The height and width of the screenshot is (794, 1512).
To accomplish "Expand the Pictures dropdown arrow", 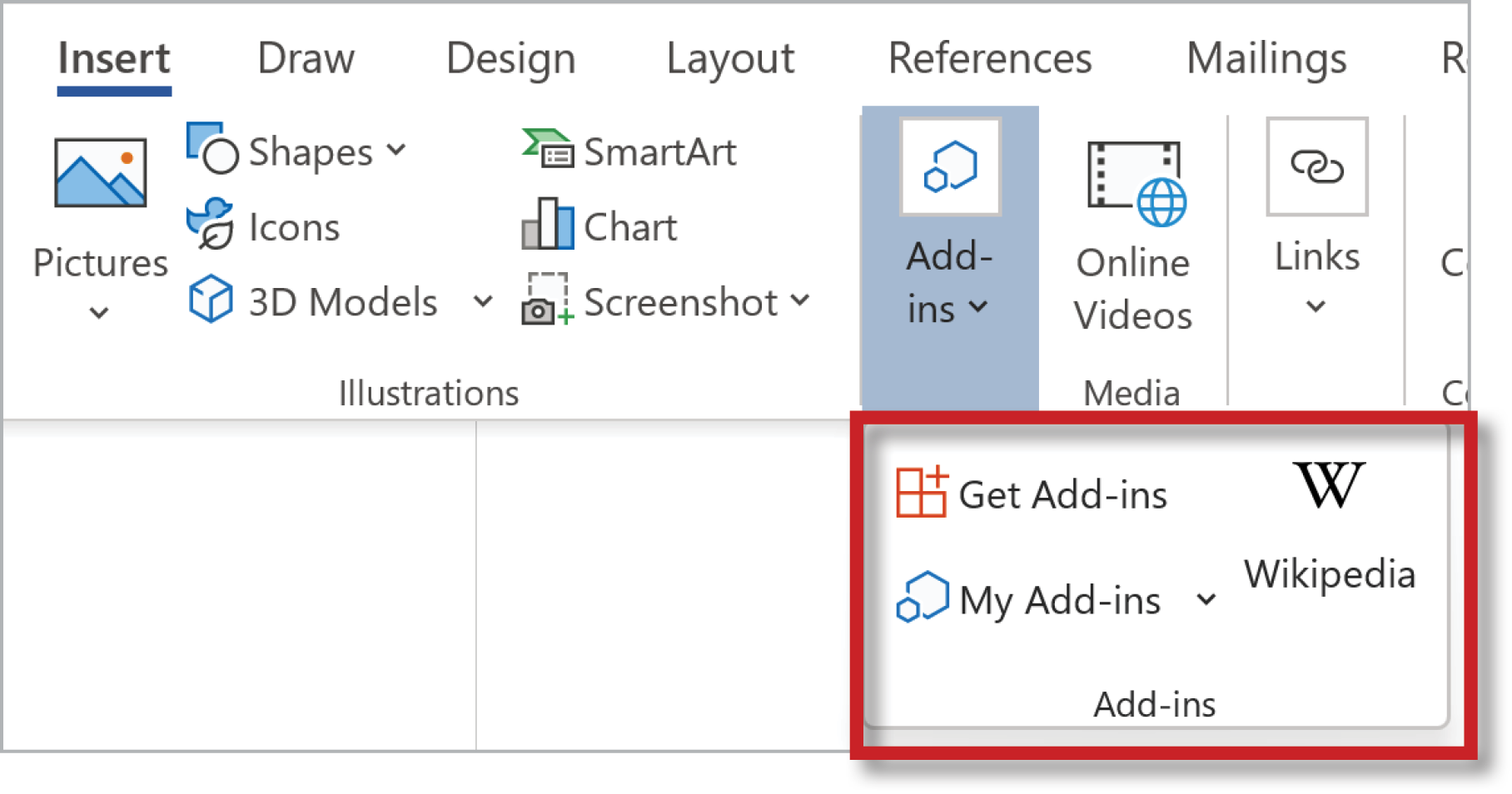I will [x=99, y=314].
